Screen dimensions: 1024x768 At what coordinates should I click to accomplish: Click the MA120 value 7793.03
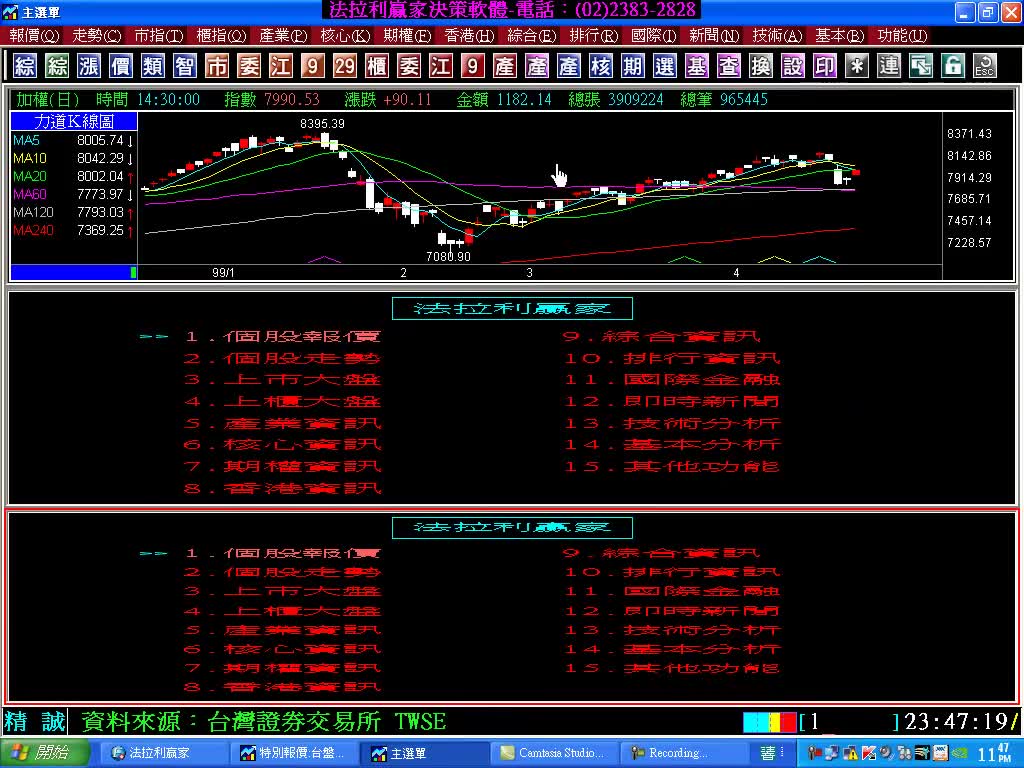pos(100,212)
